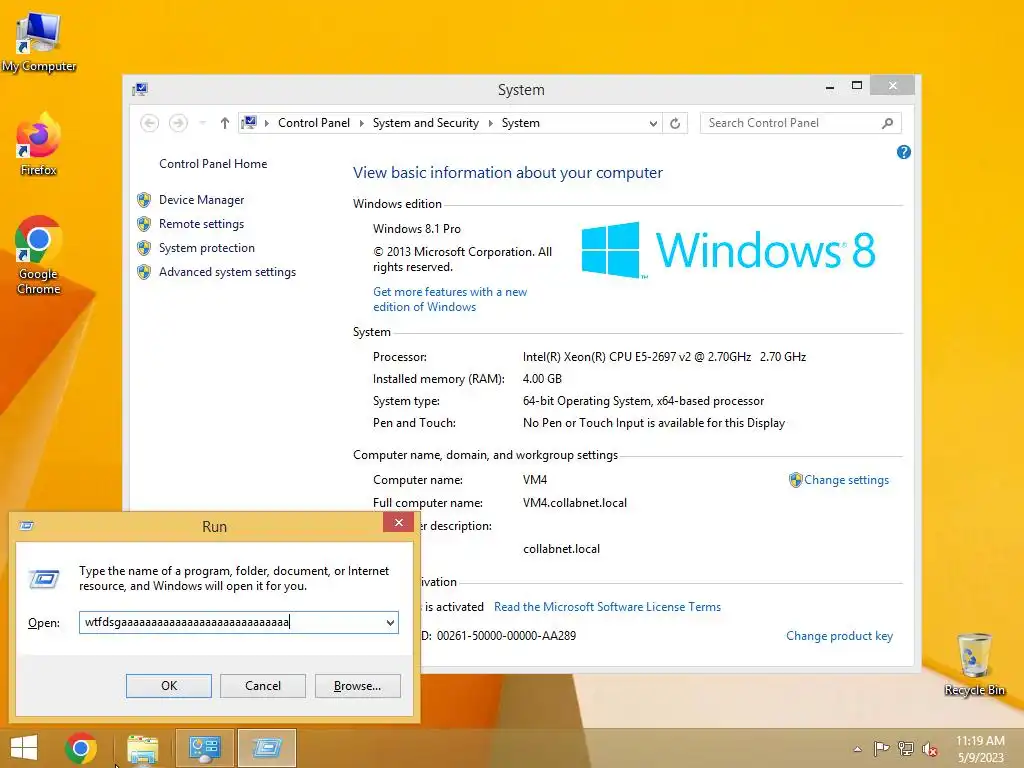Open Action Center flag icon
The width and height of the screenshot is (1024, 768).
point(881,748)
